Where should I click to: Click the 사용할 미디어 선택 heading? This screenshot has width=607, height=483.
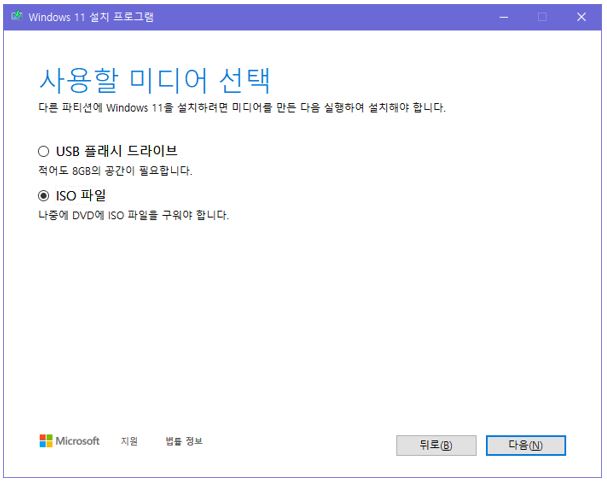pyautogui.click(x=154, y=80)
